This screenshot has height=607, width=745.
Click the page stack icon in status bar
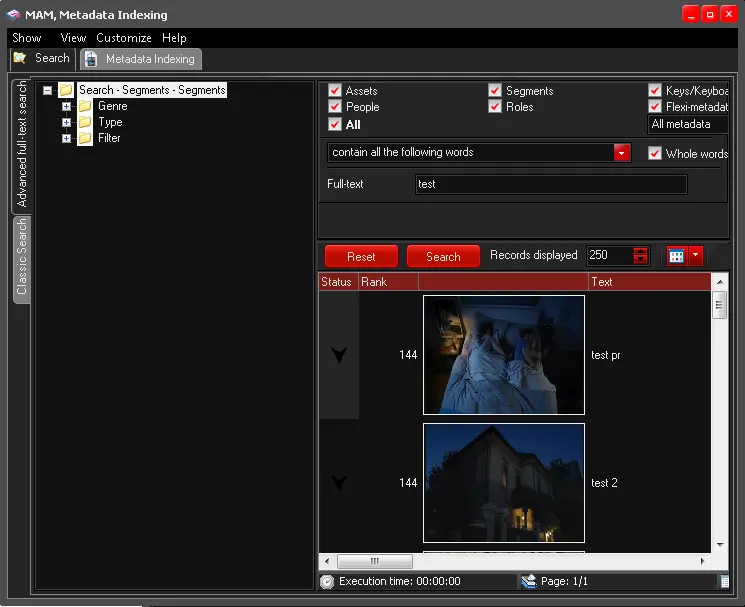click(x=527, y=581)
